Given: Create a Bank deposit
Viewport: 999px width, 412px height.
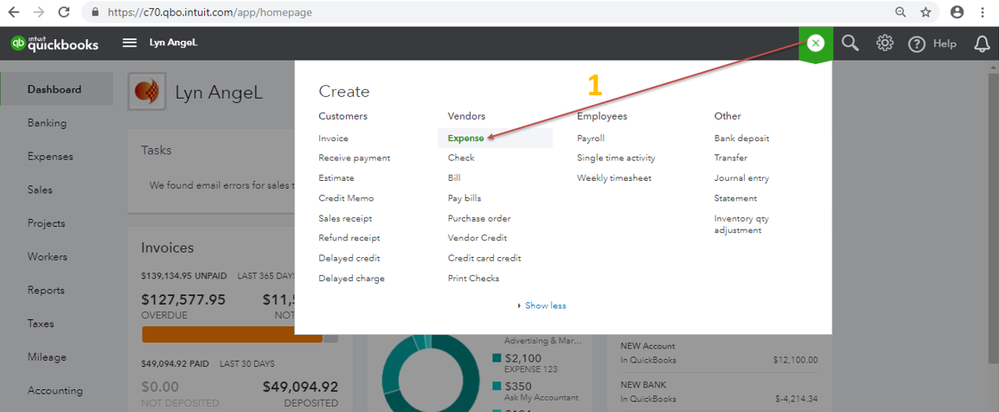Looking at the screenshot, I should click(742, 138).
